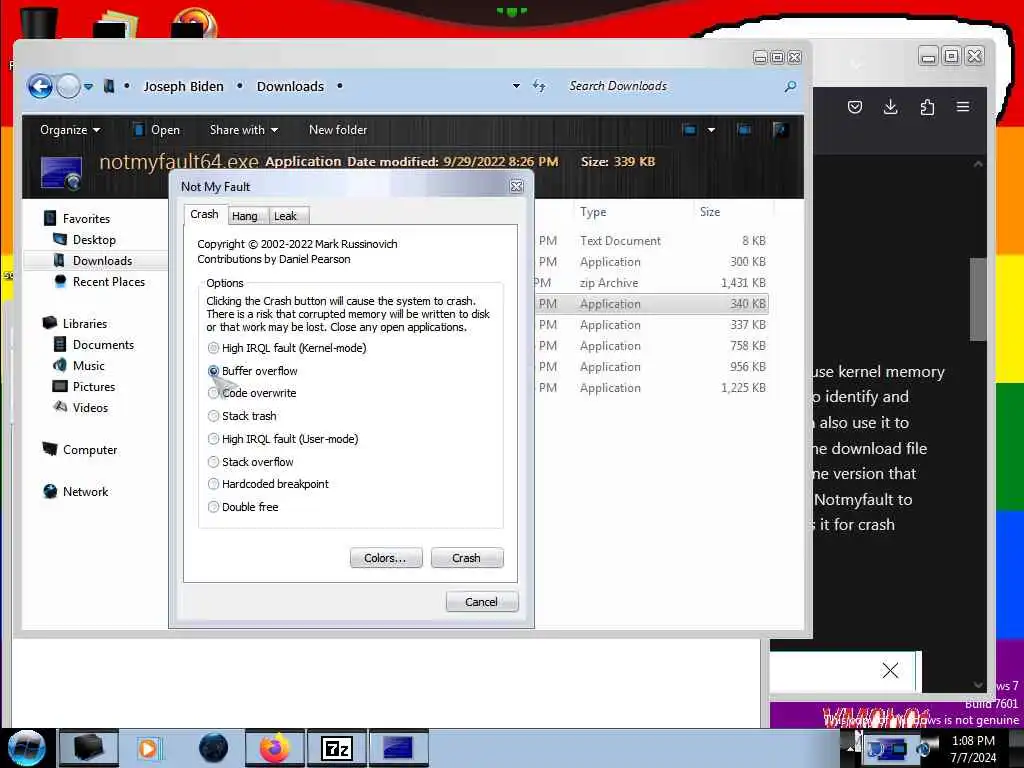Select the 1,225 KB Application row
Screen dimensions: 1024x768
point(652,387)
